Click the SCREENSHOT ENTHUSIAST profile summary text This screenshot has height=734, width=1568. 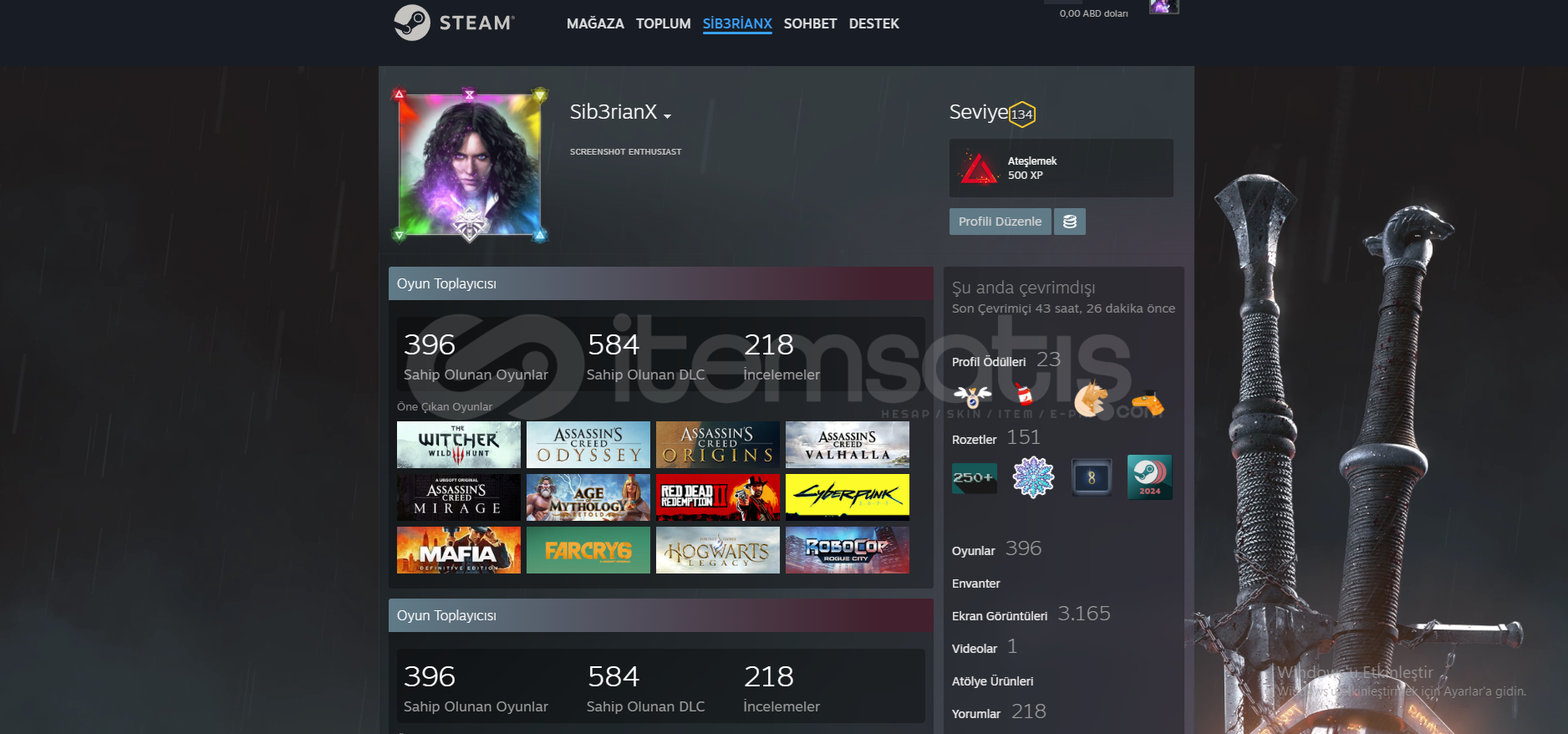(625, 152)
